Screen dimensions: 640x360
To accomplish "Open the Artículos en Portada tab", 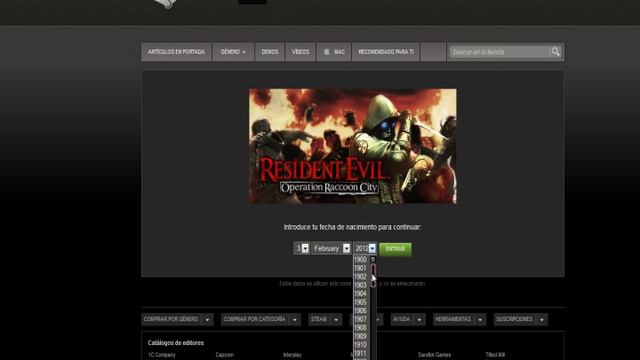I will (176, 52).
